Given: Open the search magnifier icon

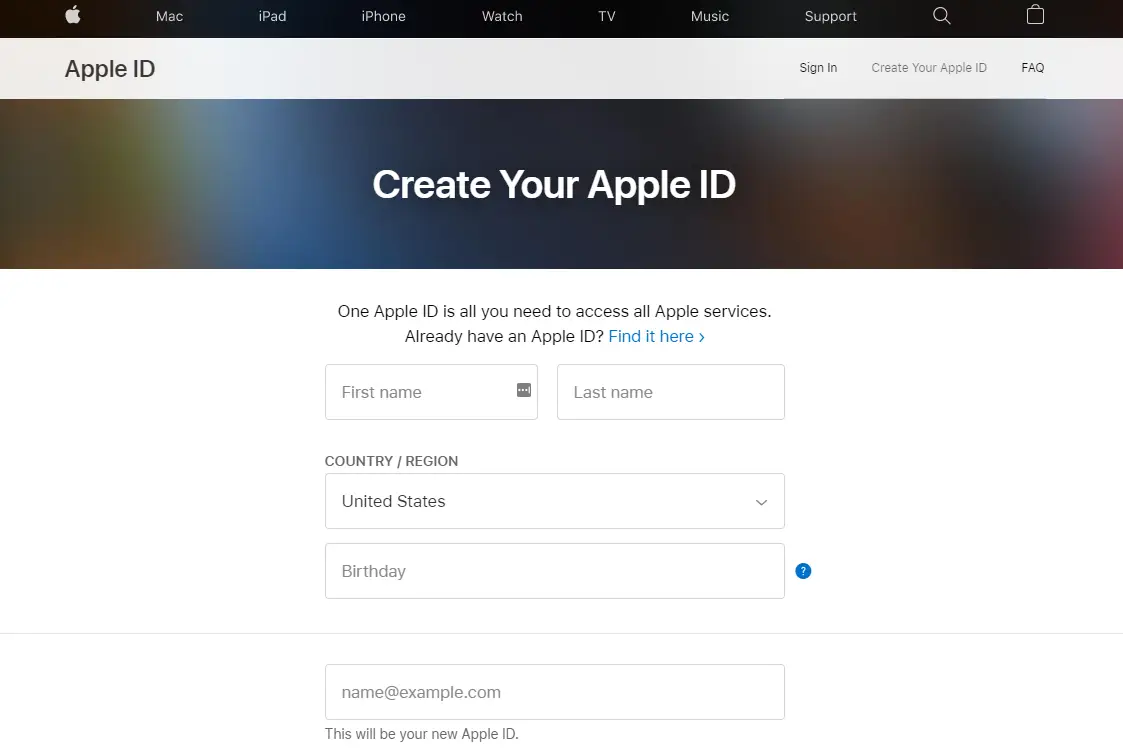Looking at the screenshot, I should coord(941,15).
